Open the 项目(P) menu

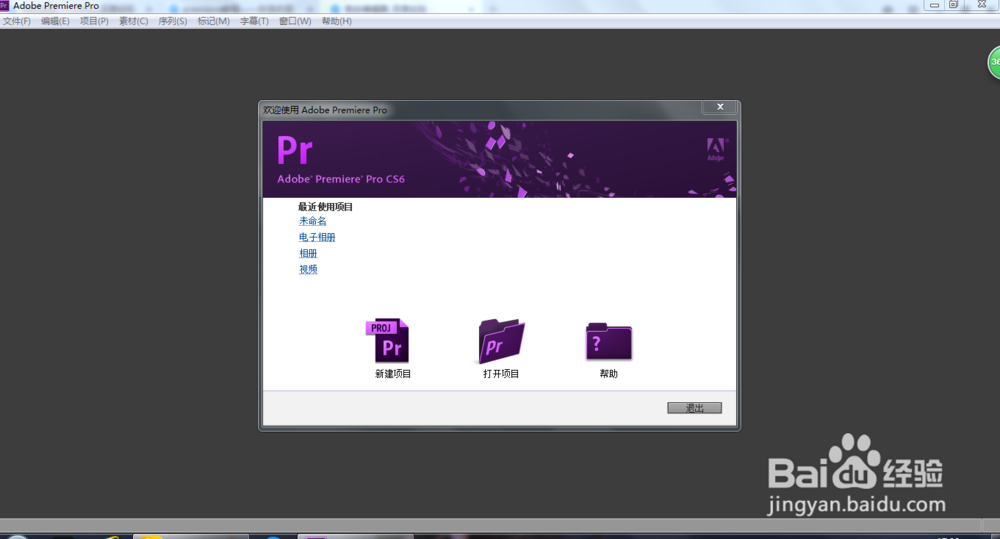[x=94, y=21]
